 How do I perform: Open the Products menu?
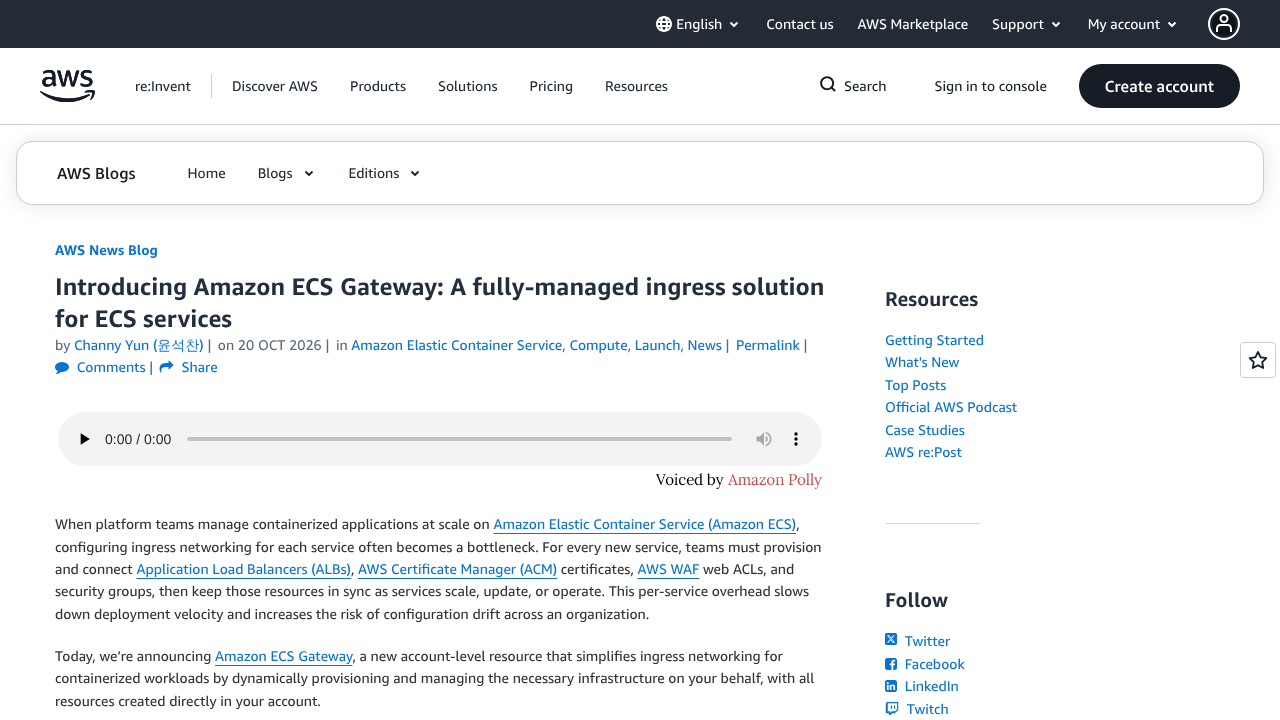(378, 86)
